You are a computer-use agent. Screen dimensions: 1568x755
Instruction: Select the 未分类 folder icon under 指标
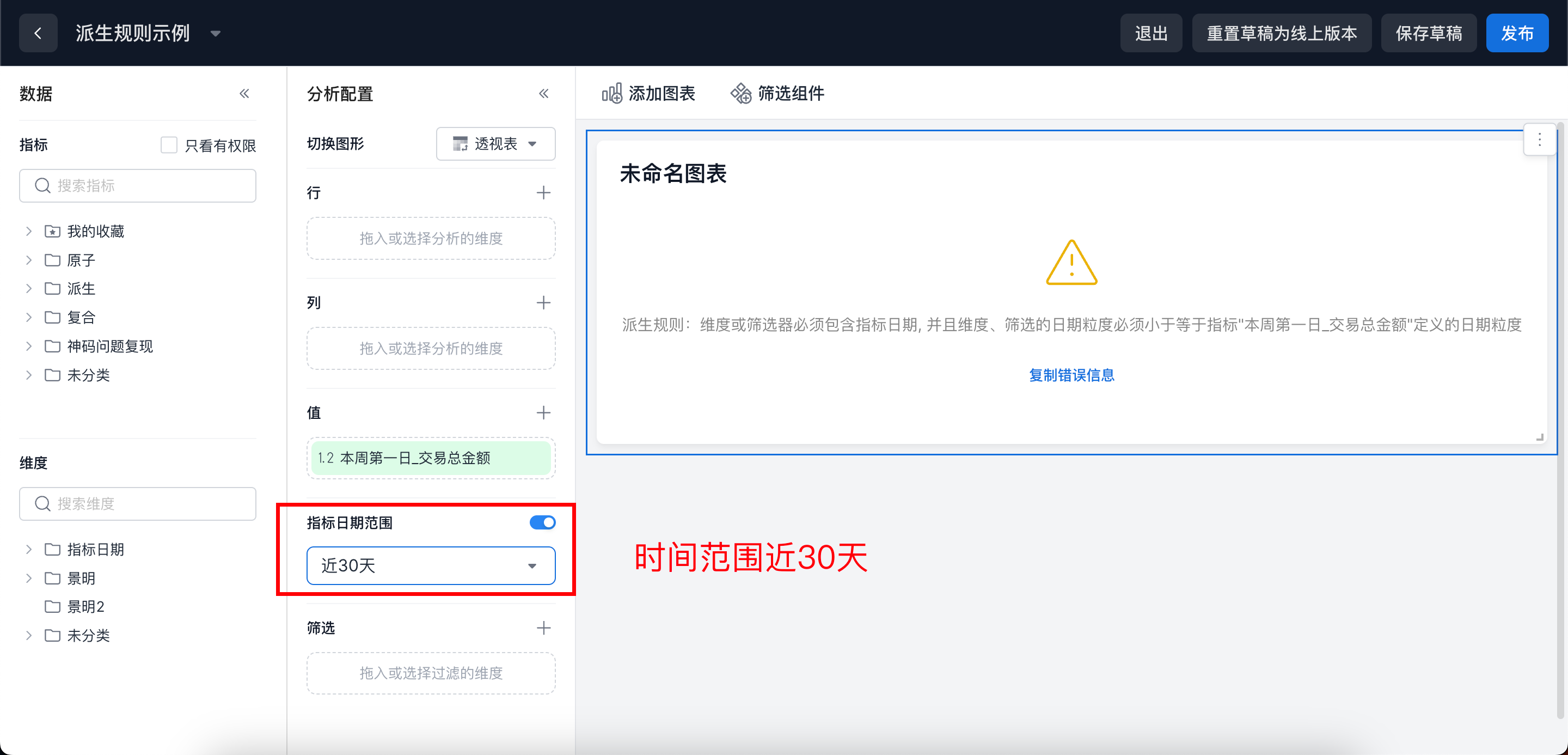pos(52,375)
